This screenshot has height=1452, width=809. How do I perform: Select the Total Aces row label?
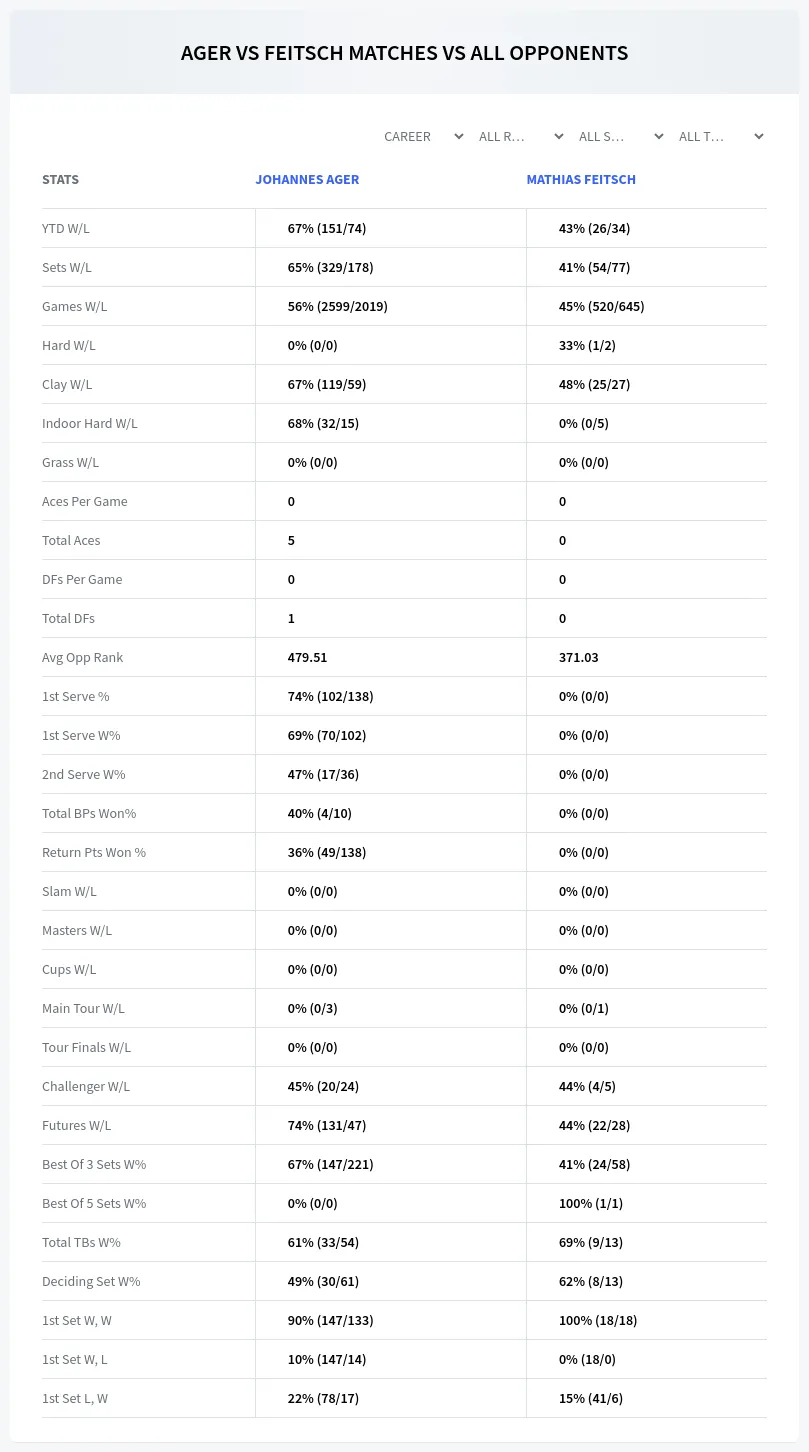pyautogui.click(x=71, y=540)
